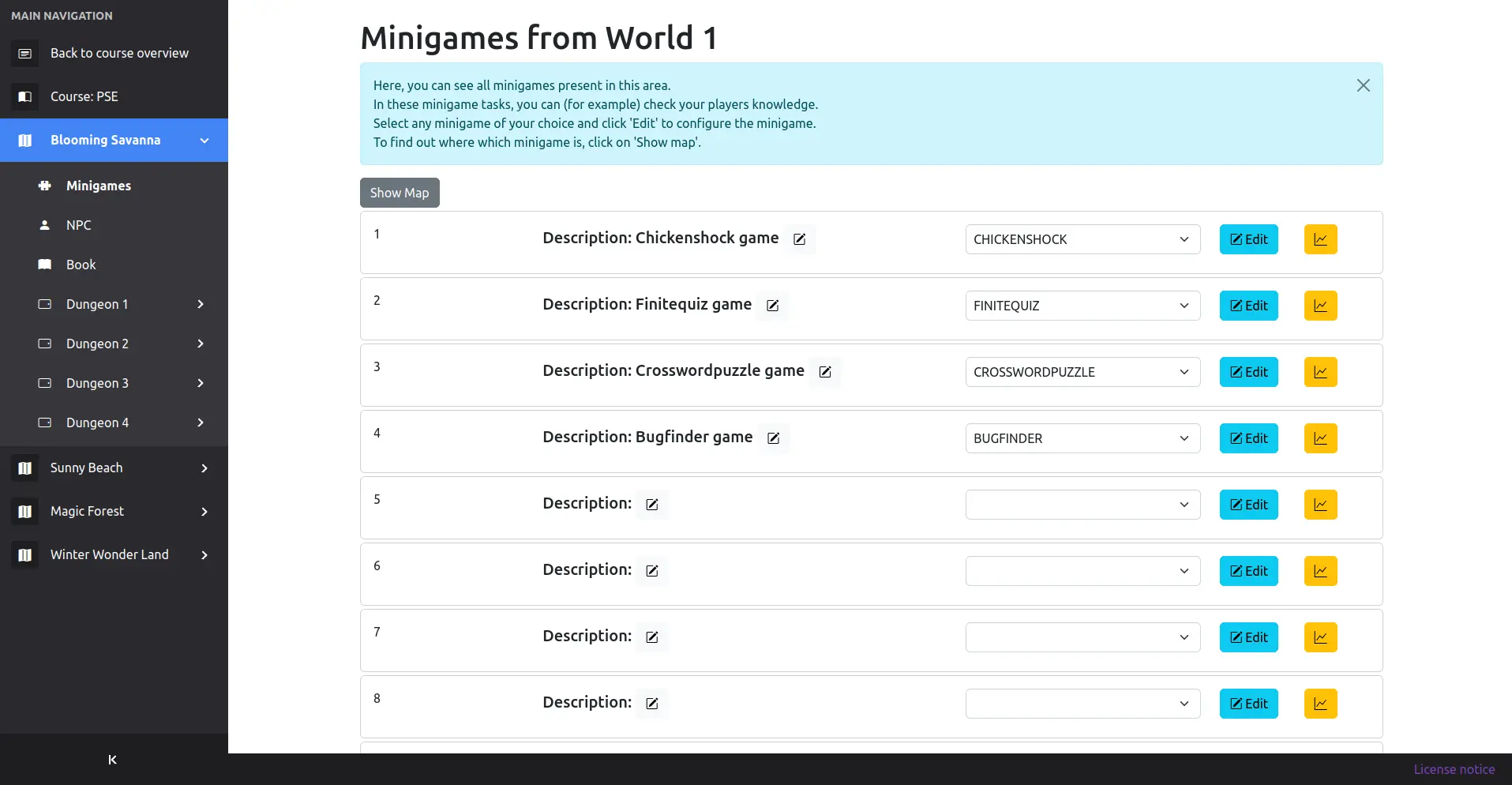The image size is (1512, 785).
Task: Open statistics chart for minigame 2
Action: click(1320, 306)
